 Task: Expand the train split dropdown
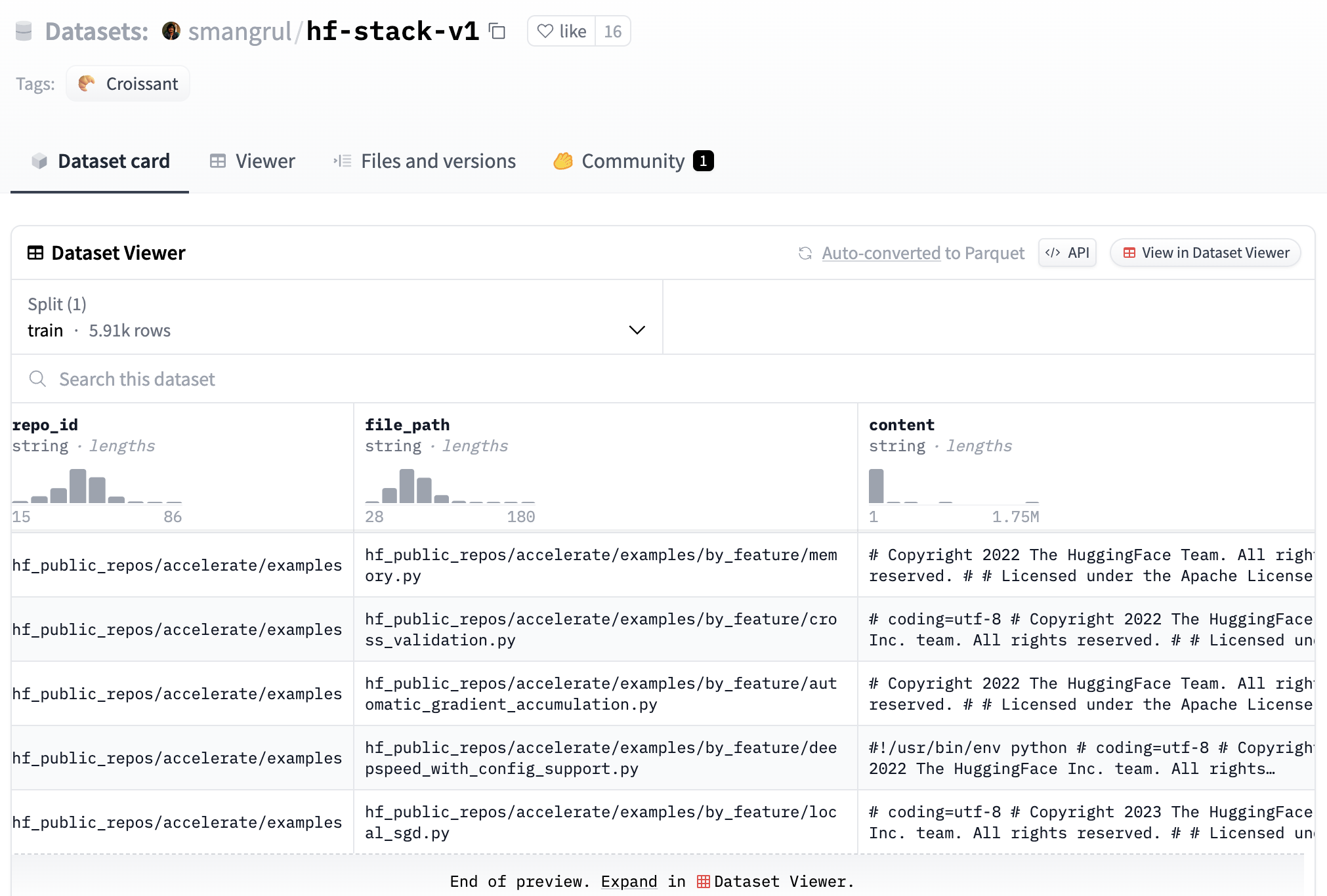(x=637, y=330)
